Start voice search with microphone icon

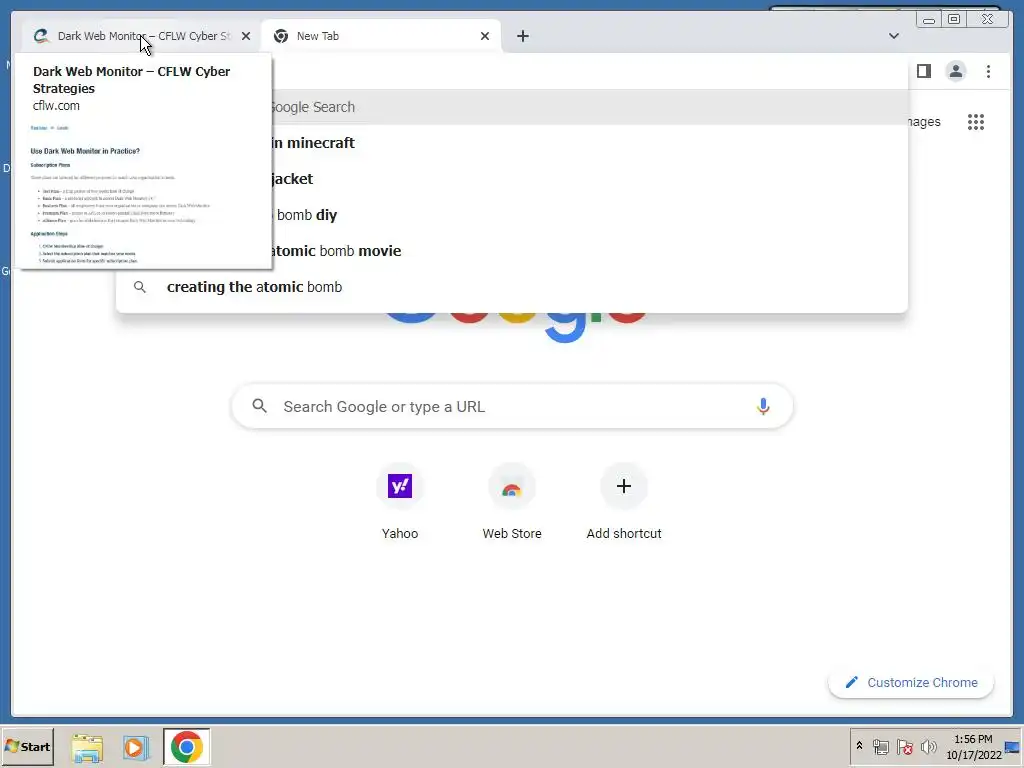tap(763, 406)
